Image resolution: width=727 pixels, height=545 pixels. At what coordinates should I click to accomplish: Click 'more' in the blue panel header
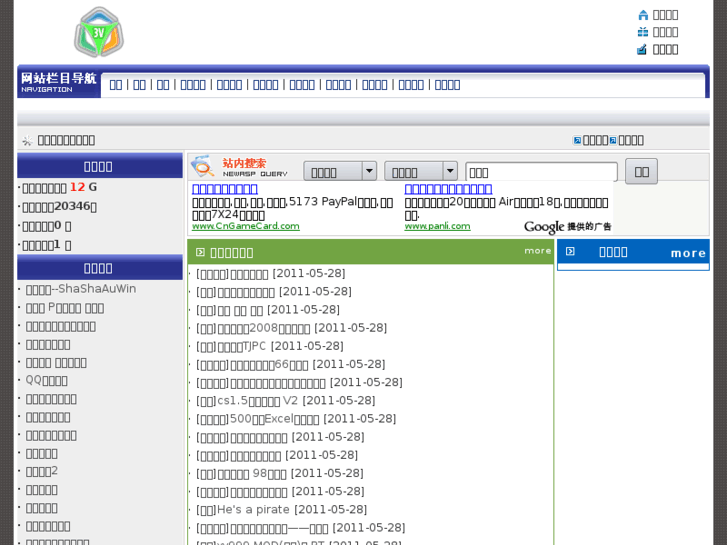point(688,253)
